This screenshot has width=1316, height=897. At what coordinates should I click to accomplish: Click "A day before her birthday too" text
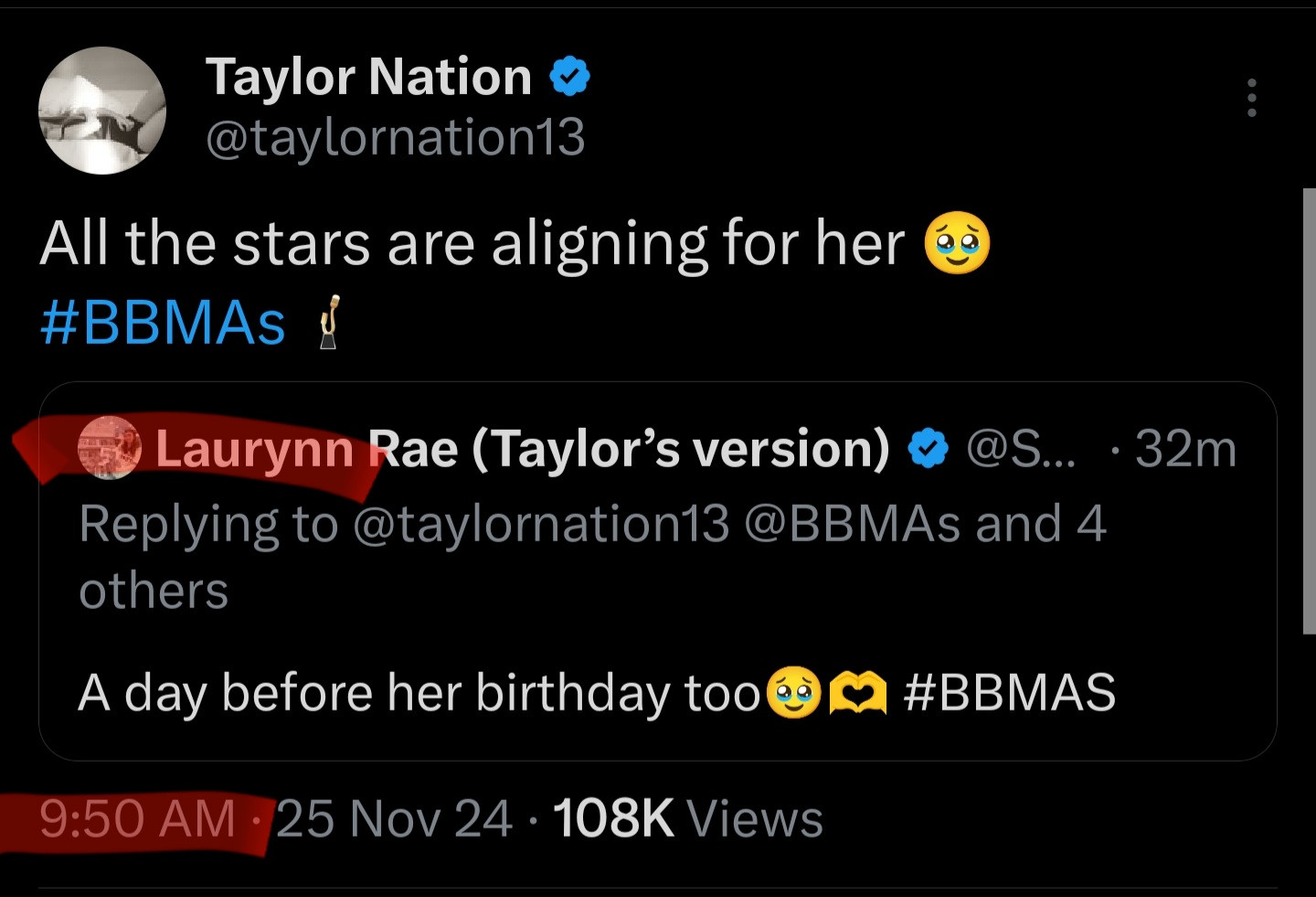419,692
